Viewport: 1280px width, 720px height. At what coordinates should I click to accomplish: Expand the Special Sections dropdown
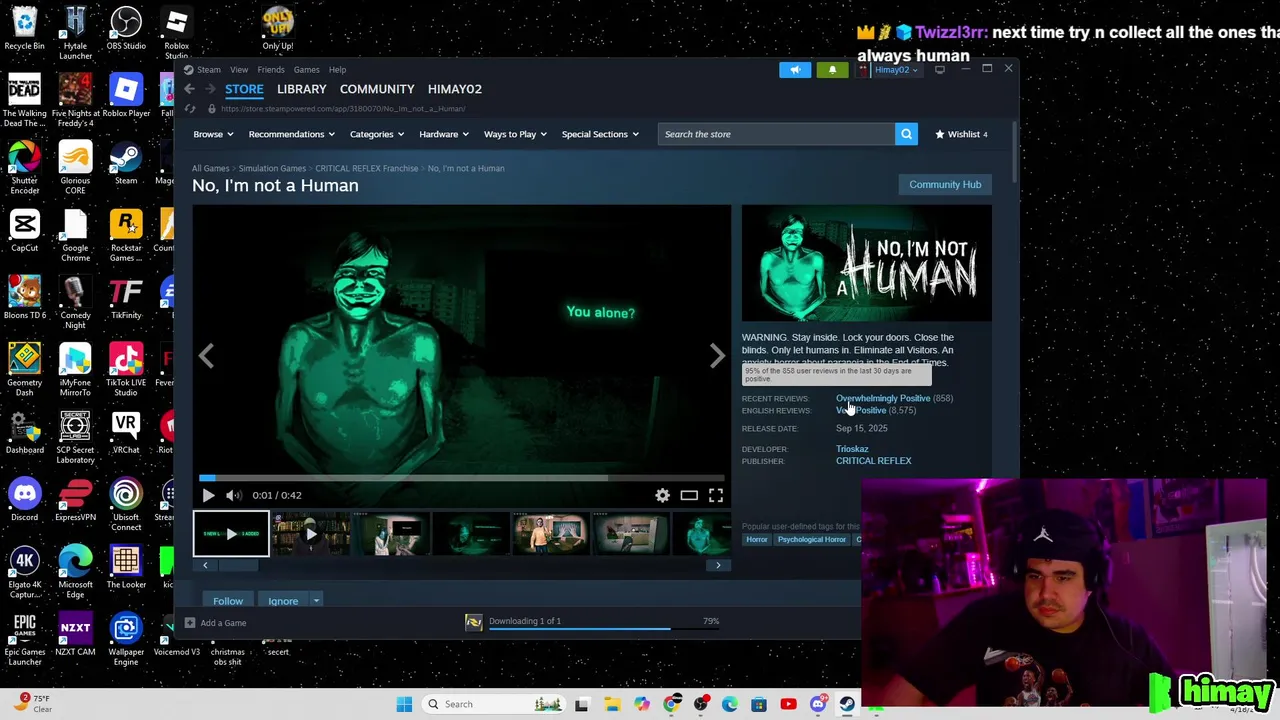600,134
